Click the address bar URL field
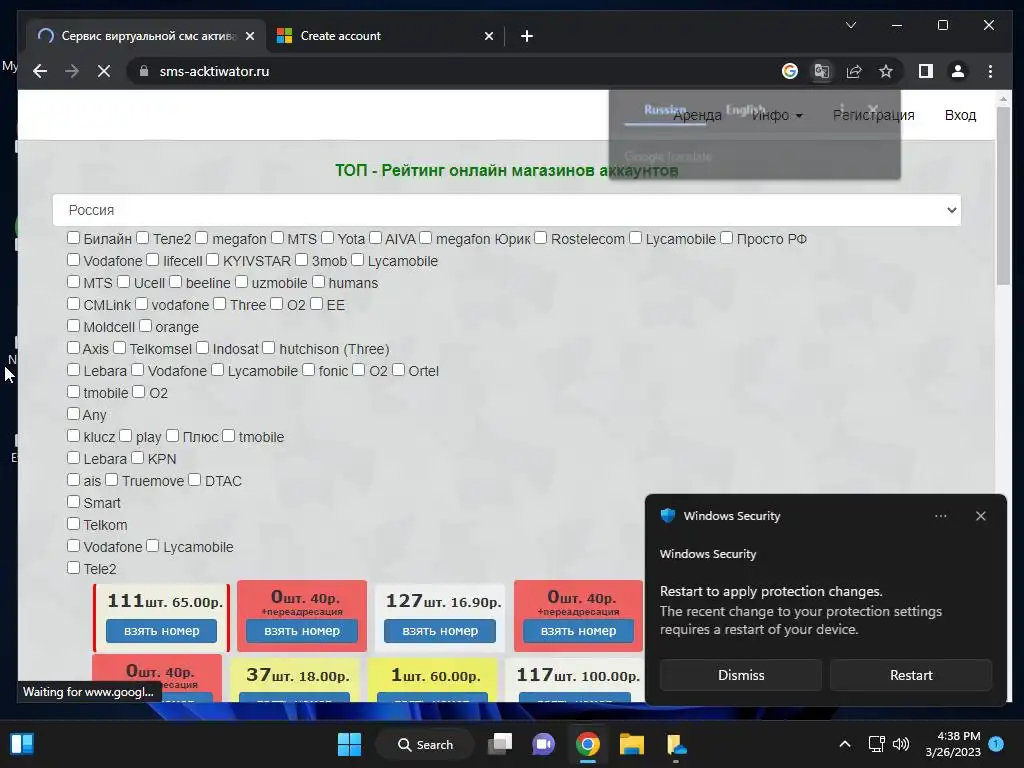1024x768 pixels. click(457, 71)
